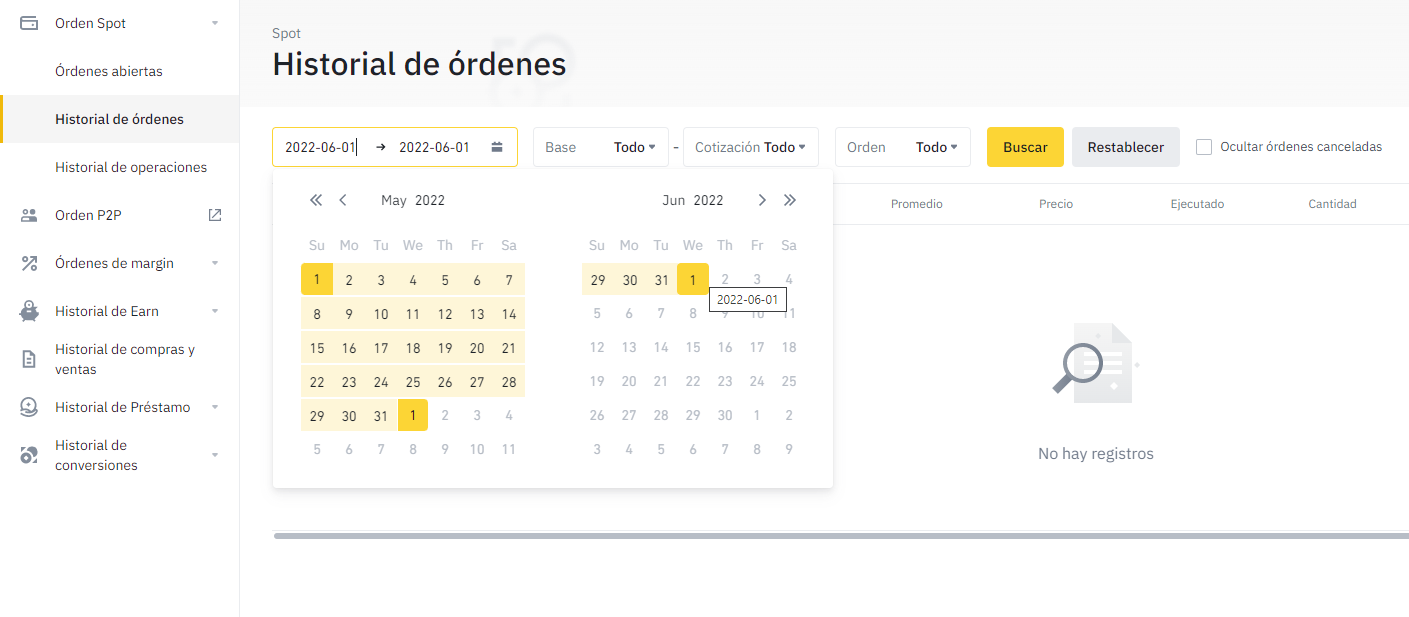The width and height of the screenshot is (1409, 617).
Task: Click the end date input field
Action: click(x=434, y=147)
